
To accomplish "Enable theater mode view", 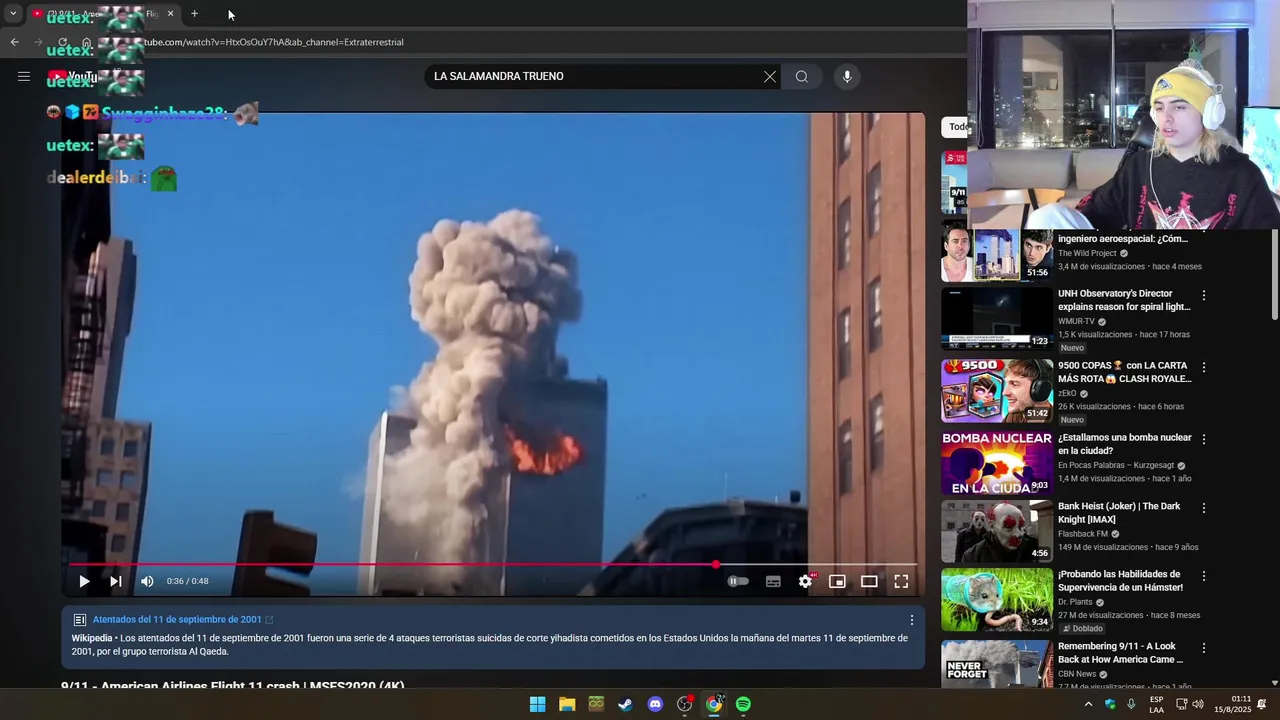I will (869, 581).
